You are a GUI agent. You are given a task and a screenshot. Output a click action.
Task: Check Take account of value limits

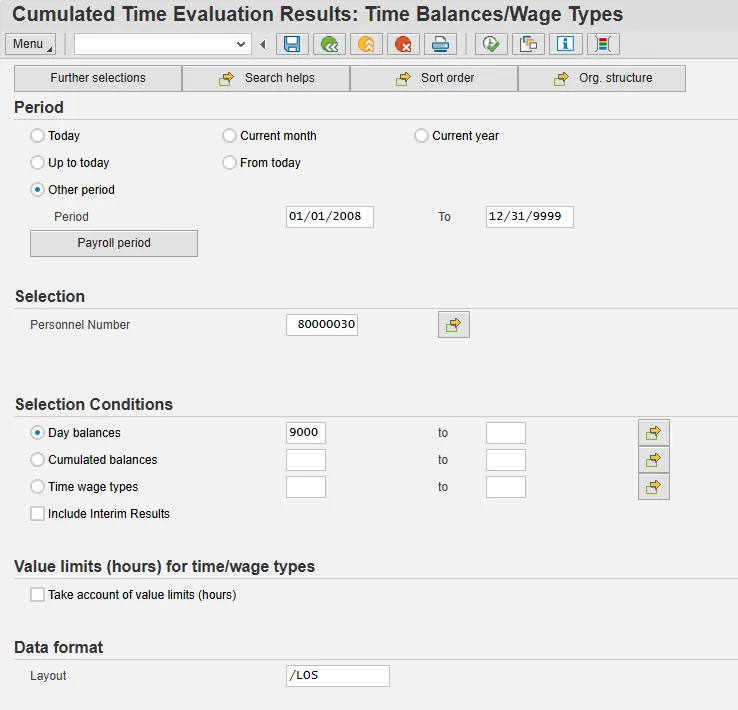point(38,595)
